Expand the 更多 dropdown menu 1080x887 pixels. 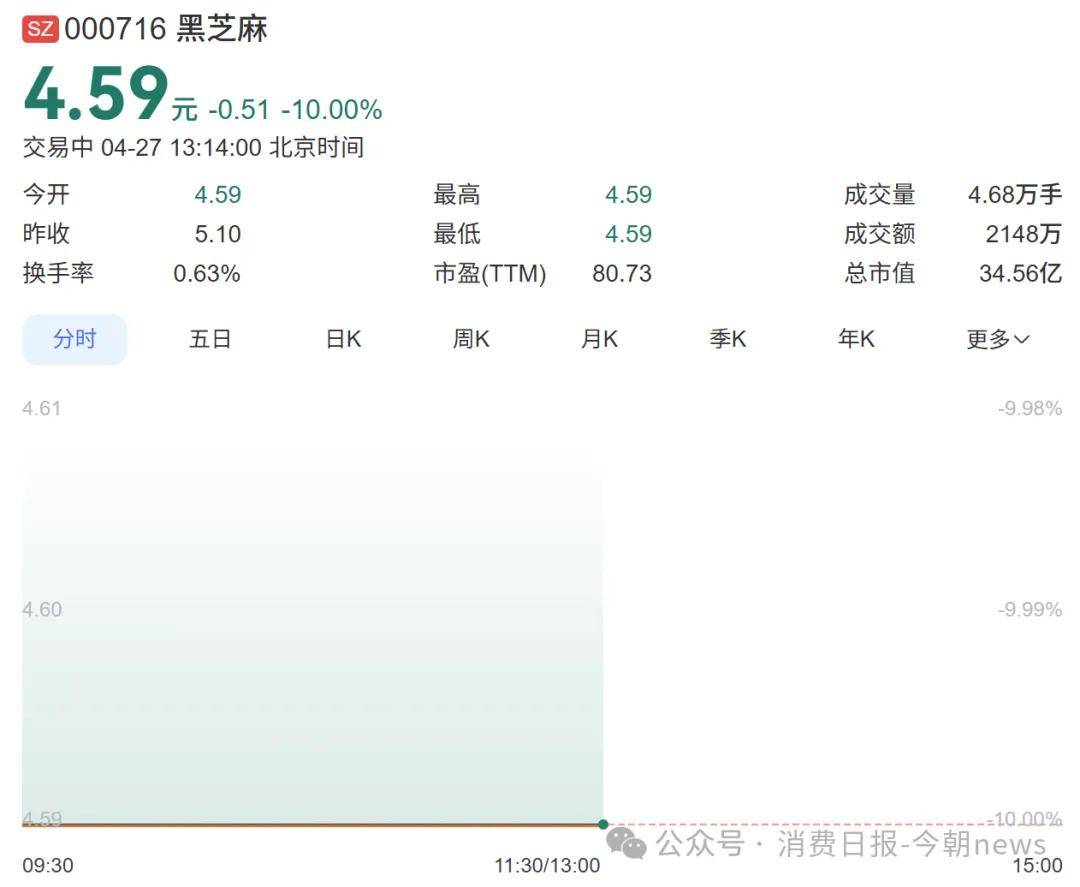[x=997, y=339]
